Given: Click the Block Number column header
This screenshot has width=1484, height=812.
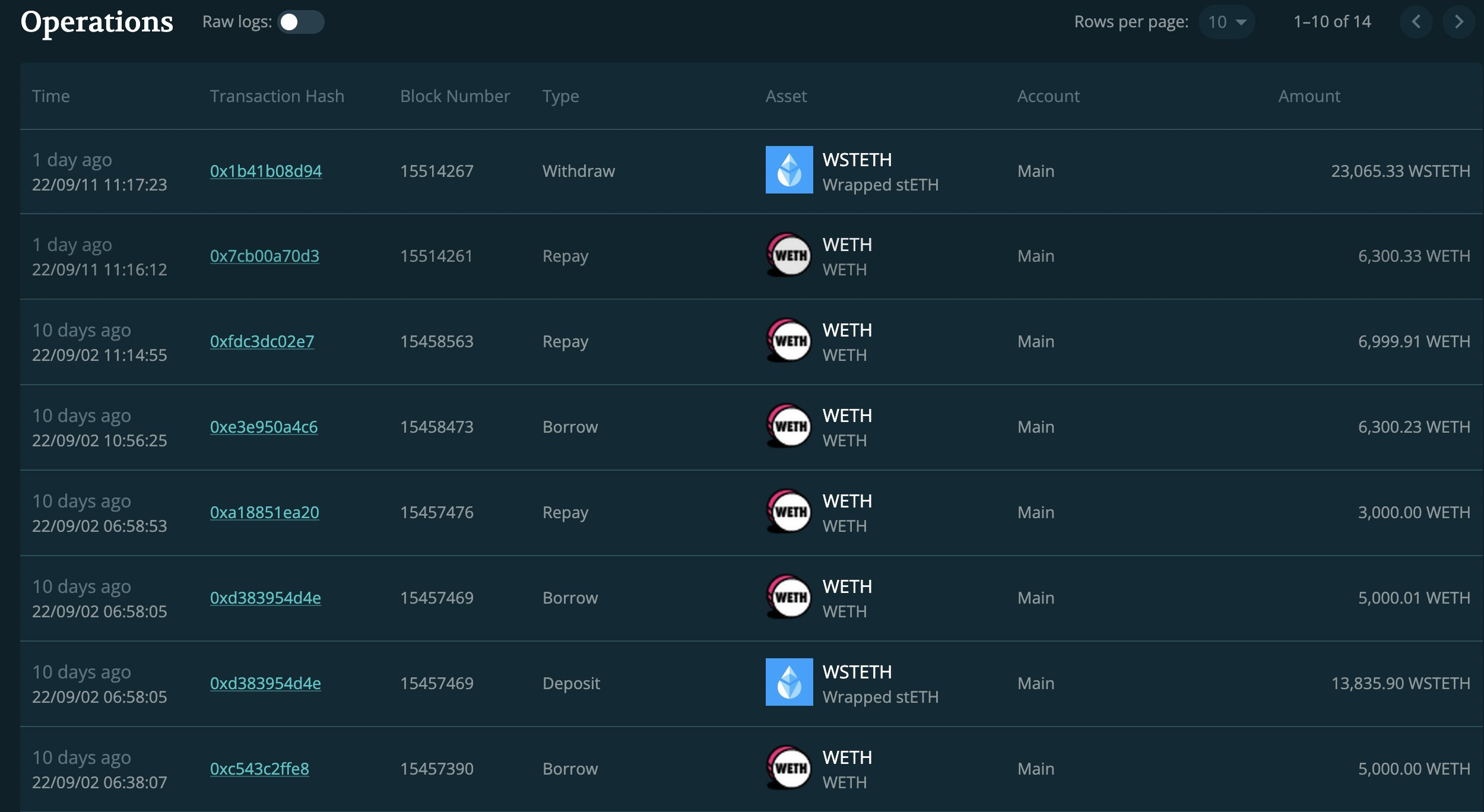Looking at the screenshot, I should (x=455, y=96).
